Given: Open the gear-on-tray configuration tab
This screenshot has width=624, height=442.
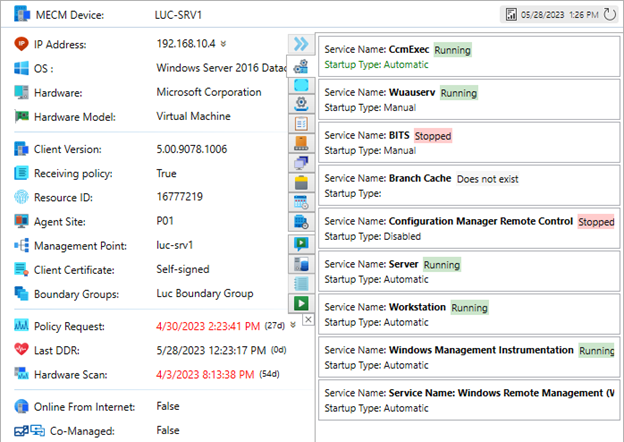Looking at the screenshot, I should click(x=301, y=104).
